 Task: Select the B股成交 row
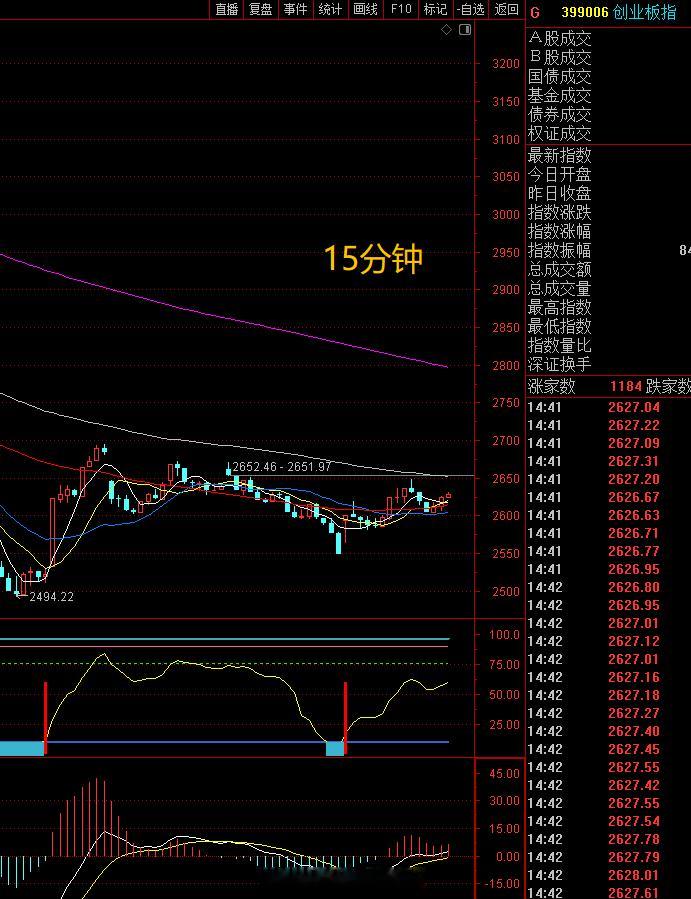pos(609,57)
